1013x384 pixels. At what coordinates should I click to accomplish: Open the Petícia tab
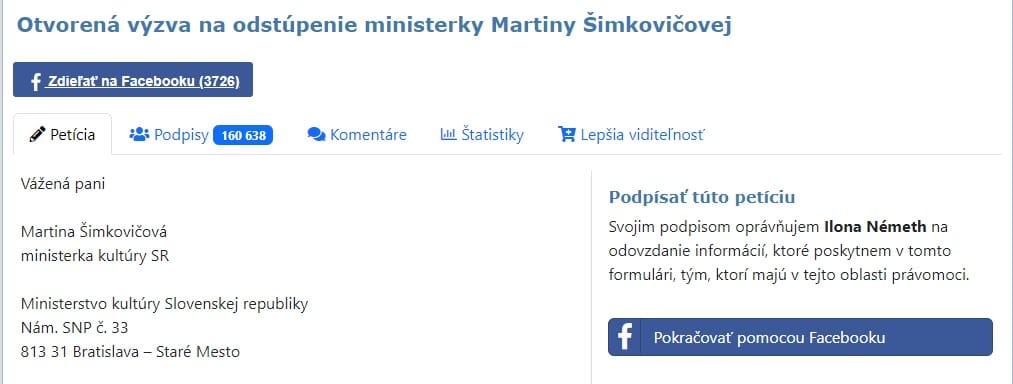pyautogui.click(x=63, y=134)
